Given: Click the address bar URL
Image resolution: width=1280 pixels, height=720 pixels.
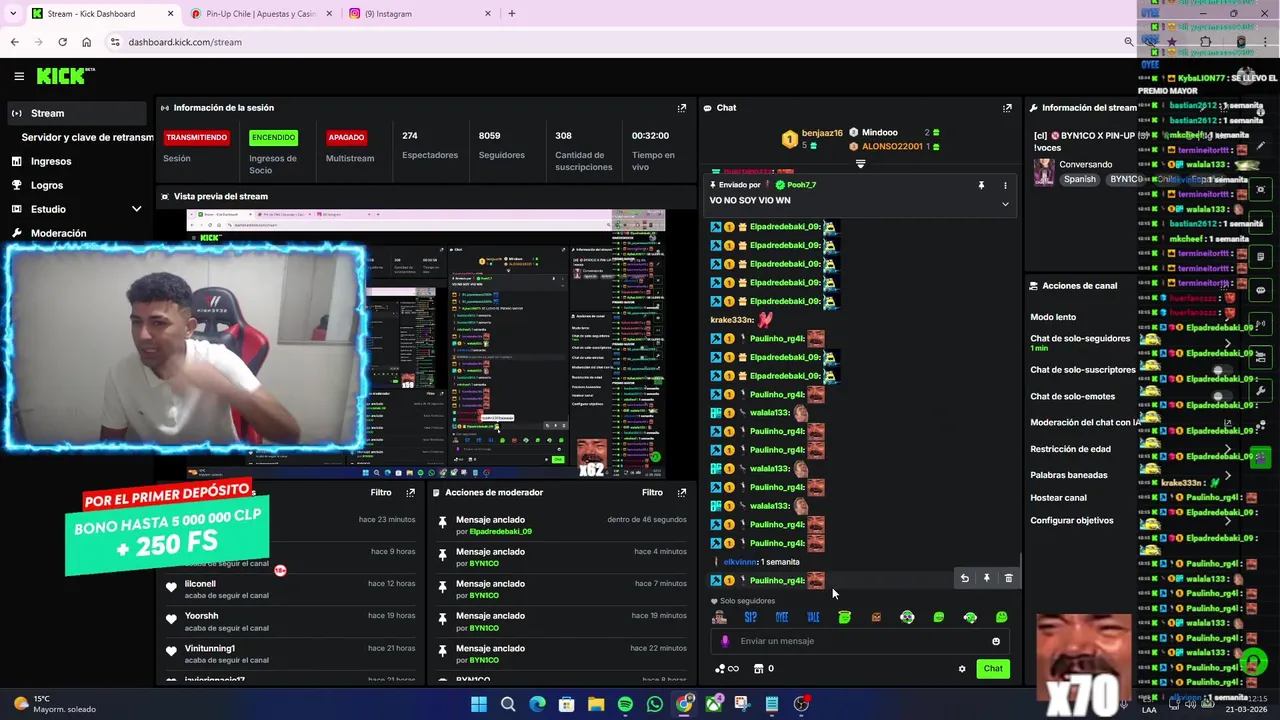Looking at the screenshot, I should tap(185, 42).
